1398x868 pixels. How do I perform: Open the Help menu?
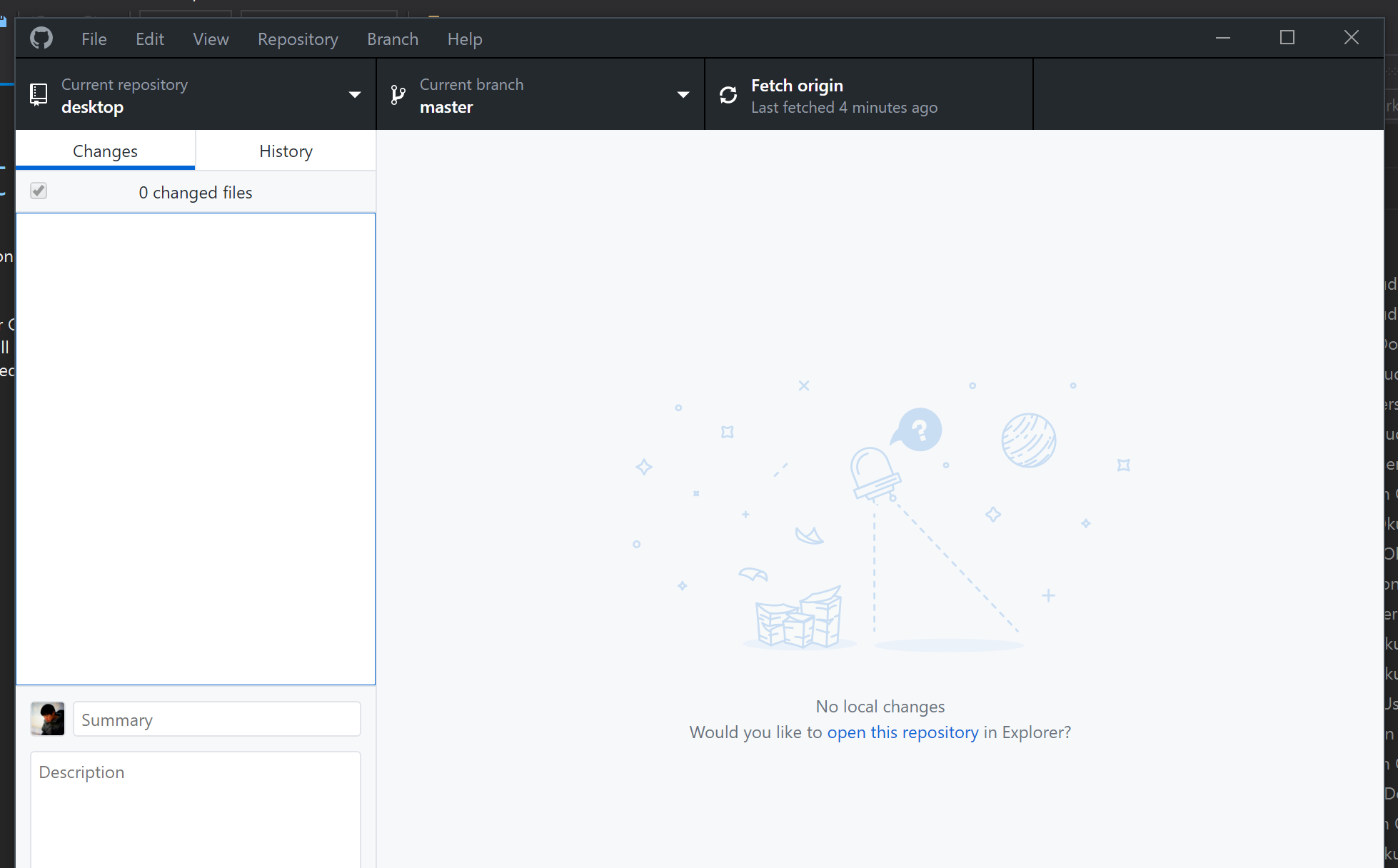point(464,39)
